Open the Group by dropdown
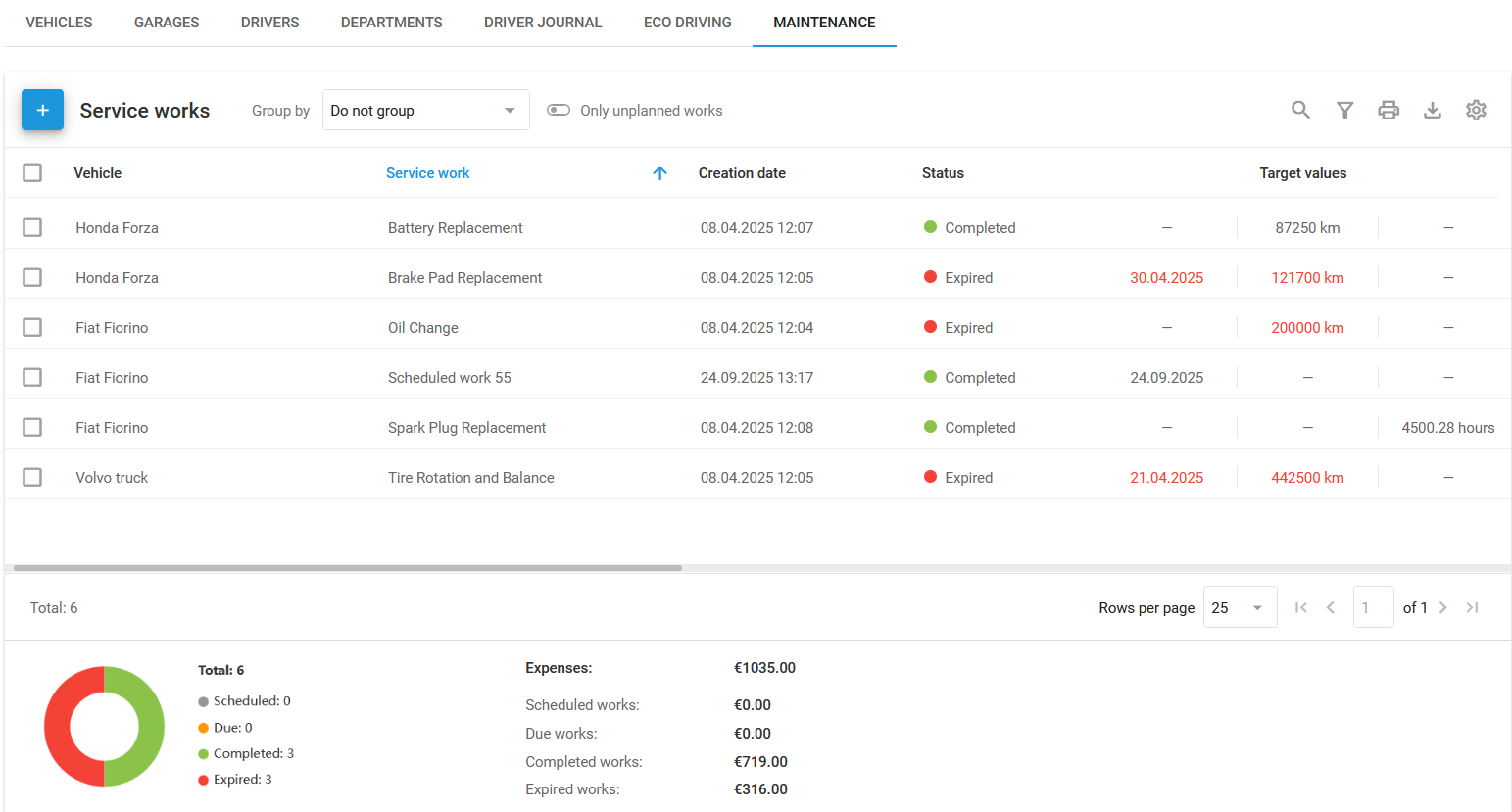 pos(425,110)
